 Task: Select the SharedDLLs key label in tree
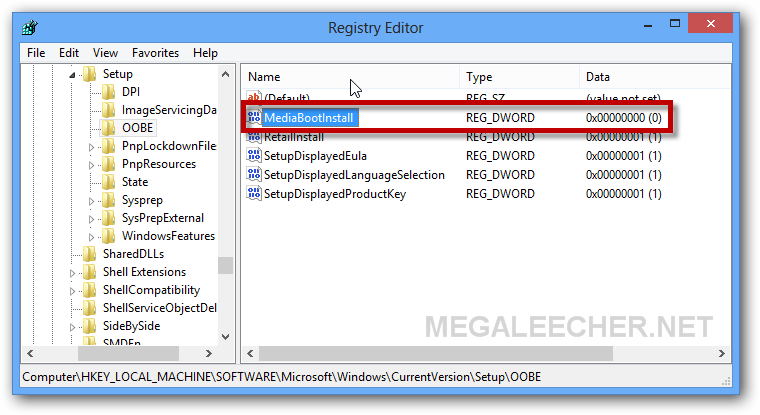coord(133,254)
